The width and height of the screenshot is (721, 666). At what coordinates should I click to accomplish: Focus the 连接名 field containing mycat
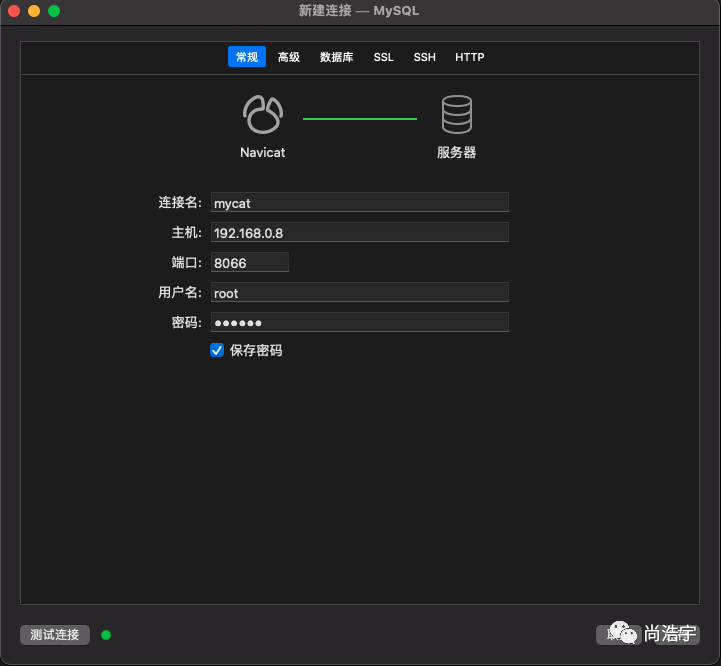coord(360,202)
